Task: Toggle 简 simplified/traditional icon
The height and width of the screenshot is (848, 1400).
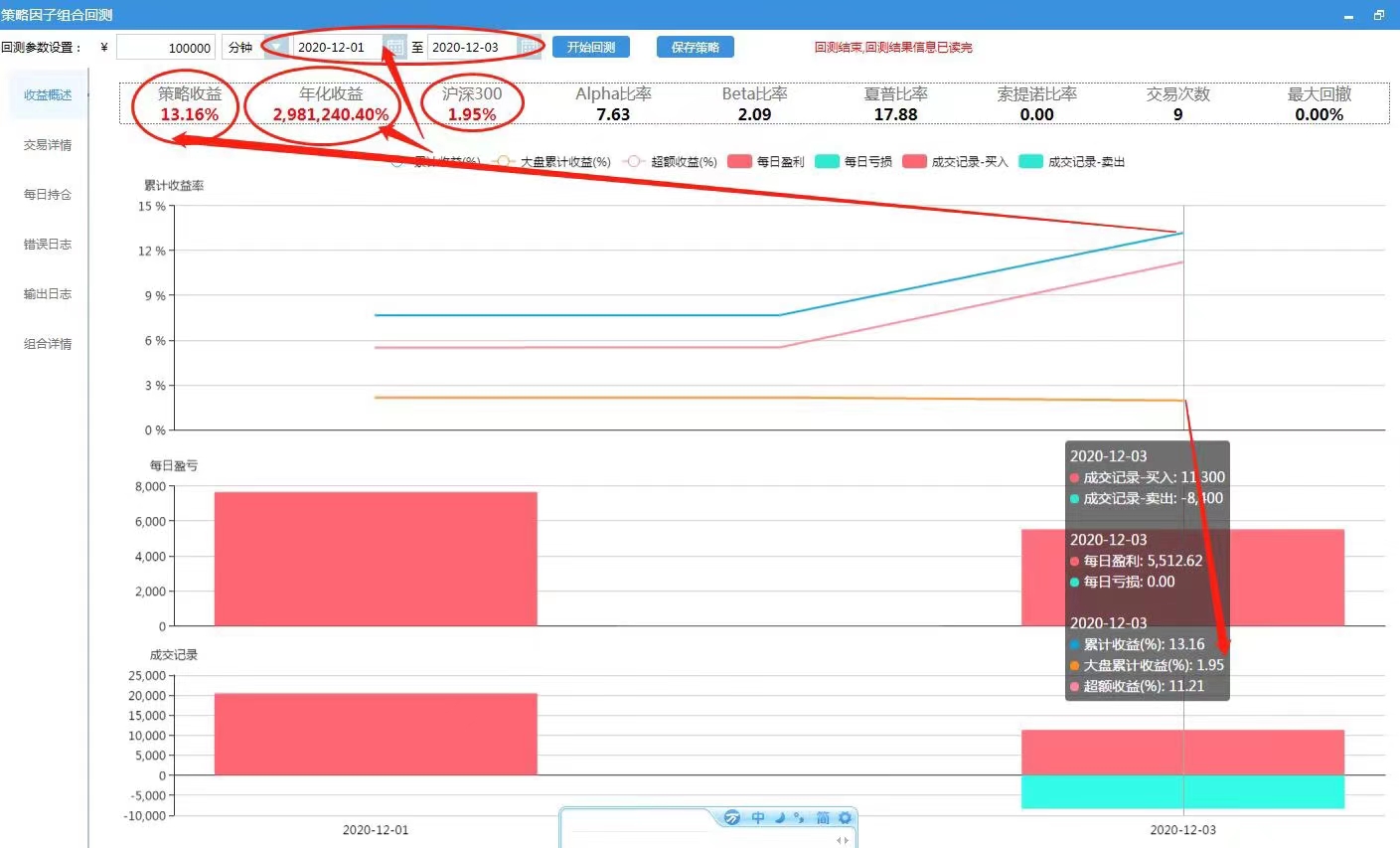Action: 823,817
